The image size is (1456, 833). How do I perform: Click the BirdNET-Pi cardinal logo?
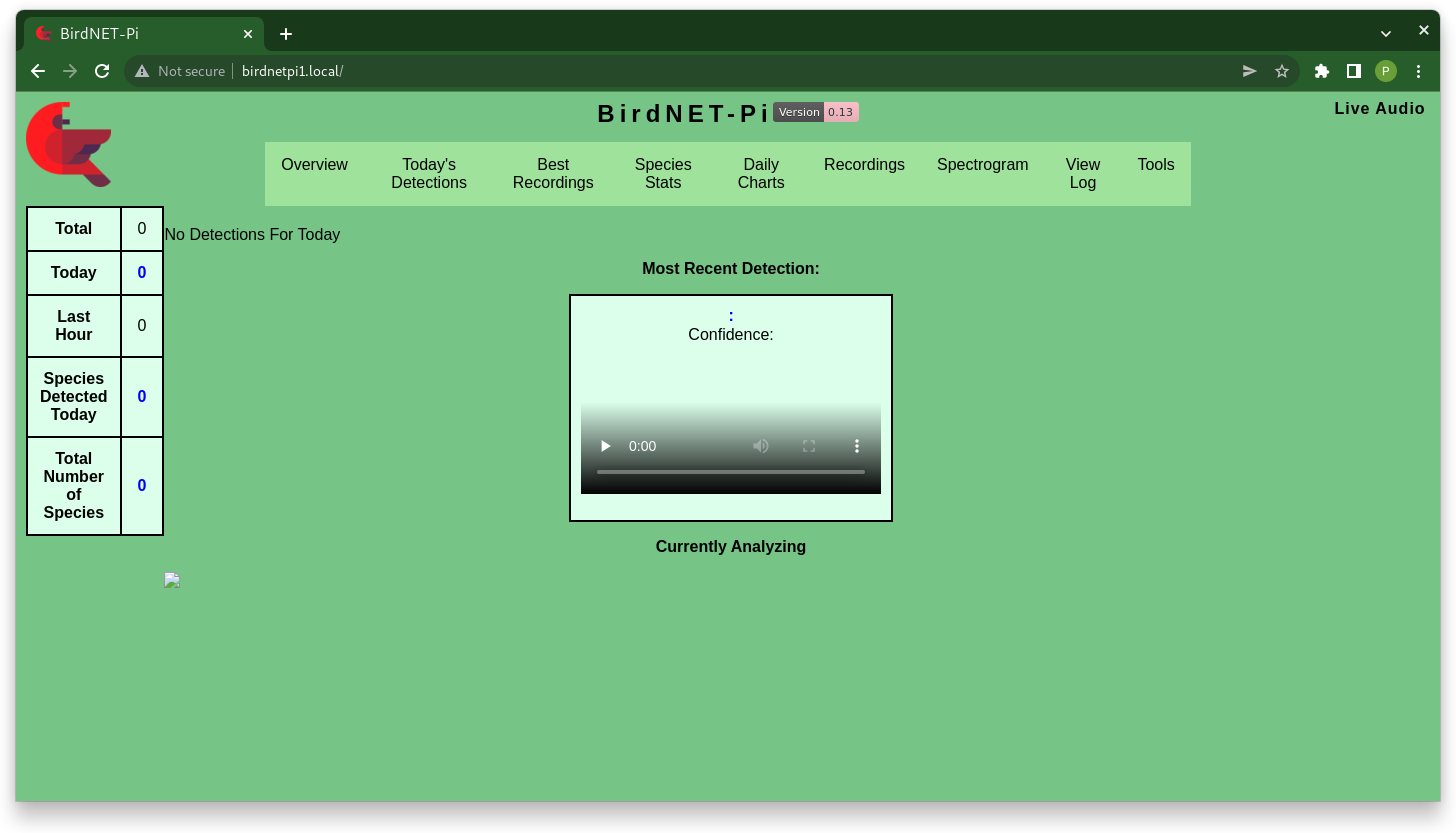[69, 144]
